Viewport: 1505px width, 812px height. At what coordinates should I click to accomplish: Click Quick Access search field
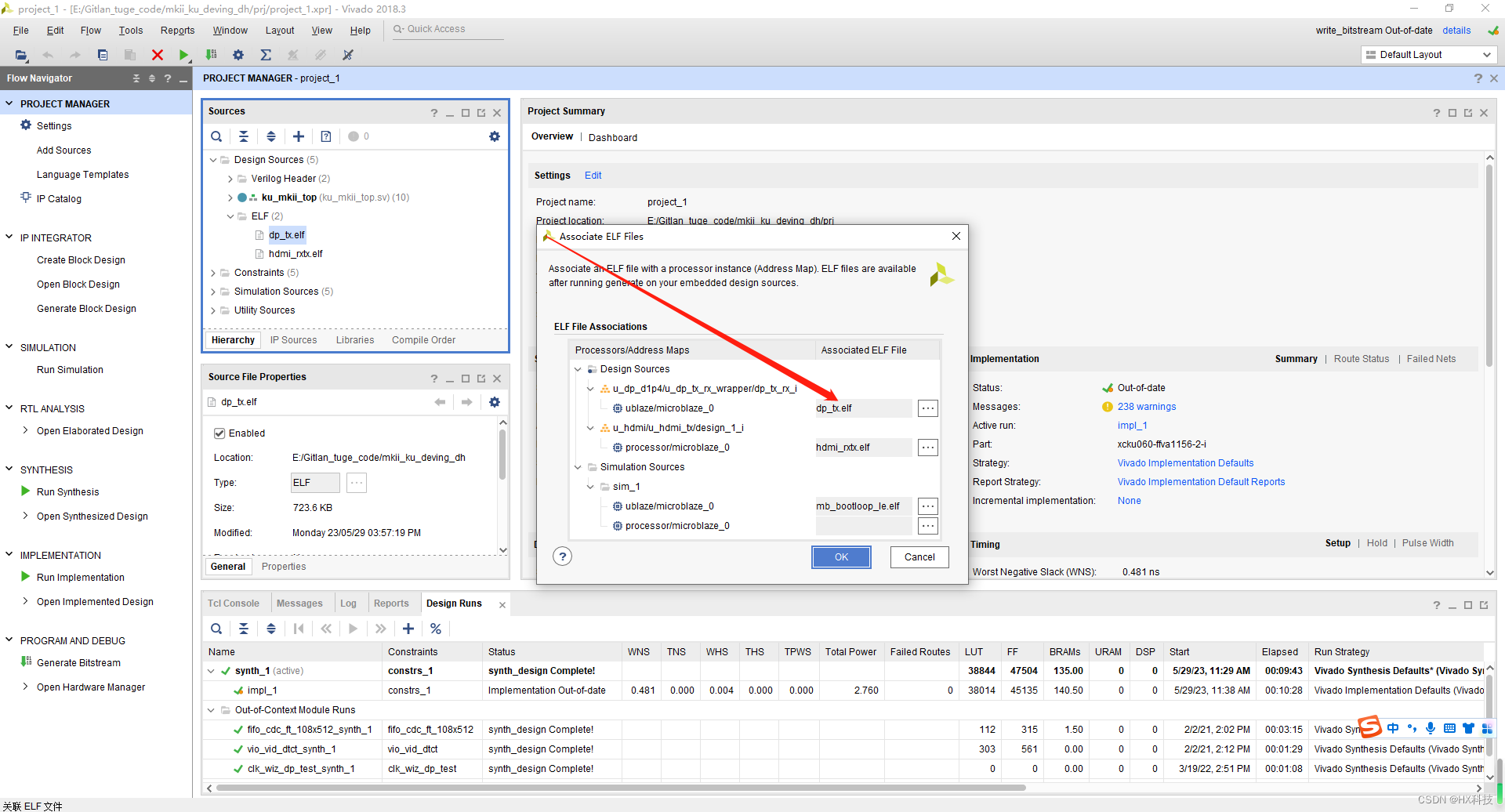447,30
